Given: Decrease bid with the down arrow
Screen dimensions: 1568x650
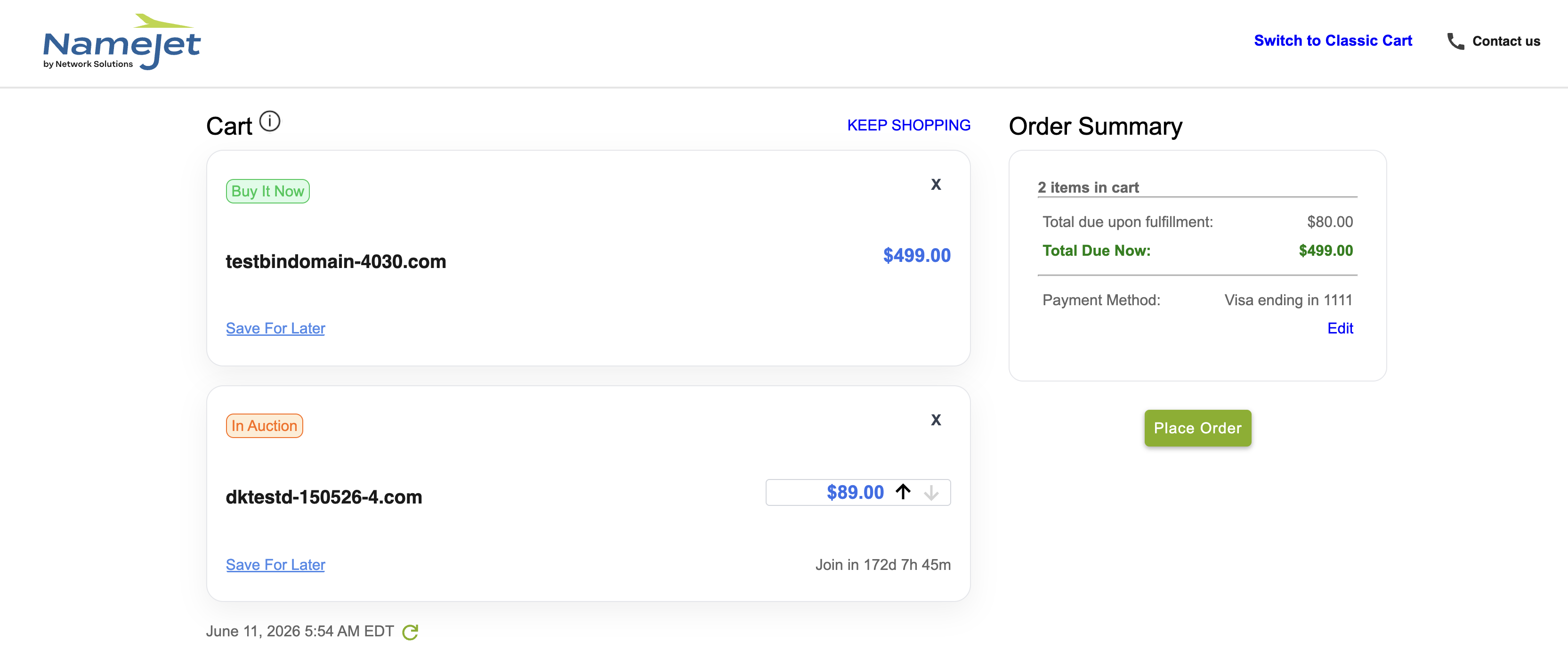Looking at the screenshot, I should pyautogui.click(x=931, y=492).
